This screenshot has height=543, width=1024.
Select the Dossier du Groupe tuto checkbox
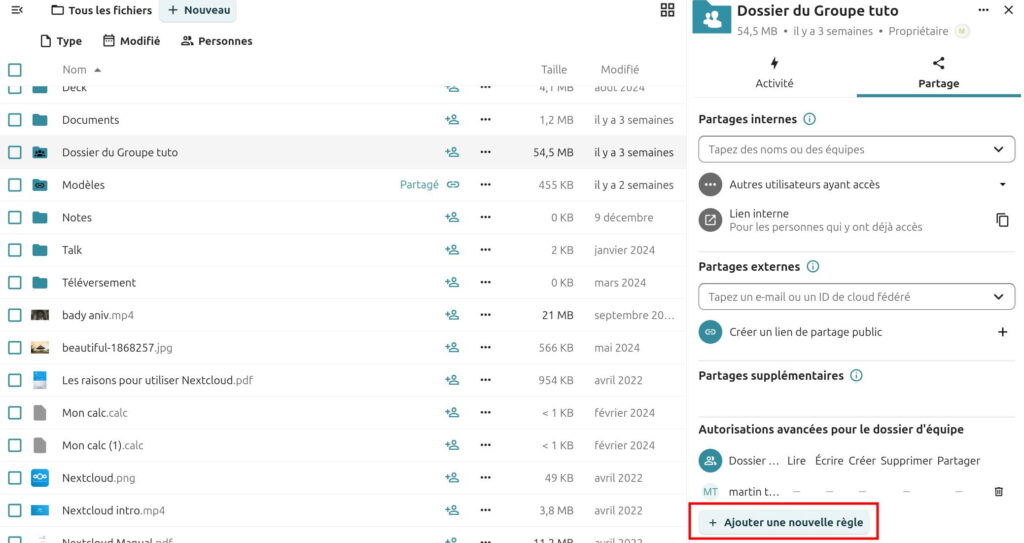click(x=15, y=152)
